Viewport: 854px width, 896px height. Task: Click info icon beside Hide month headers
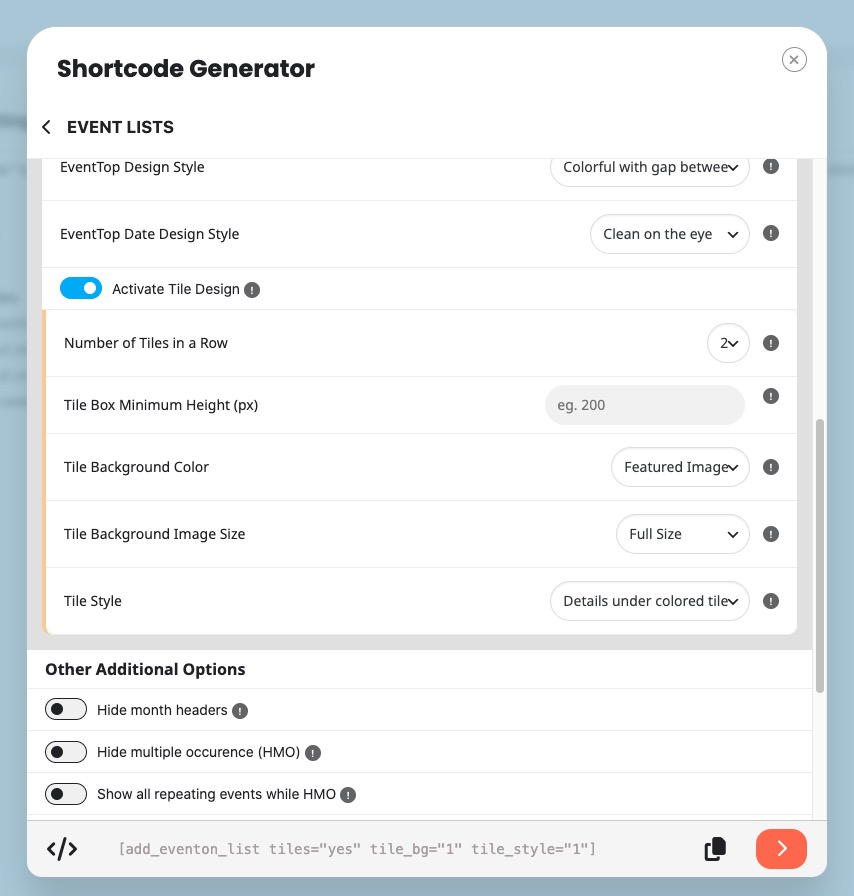point(240,711)
